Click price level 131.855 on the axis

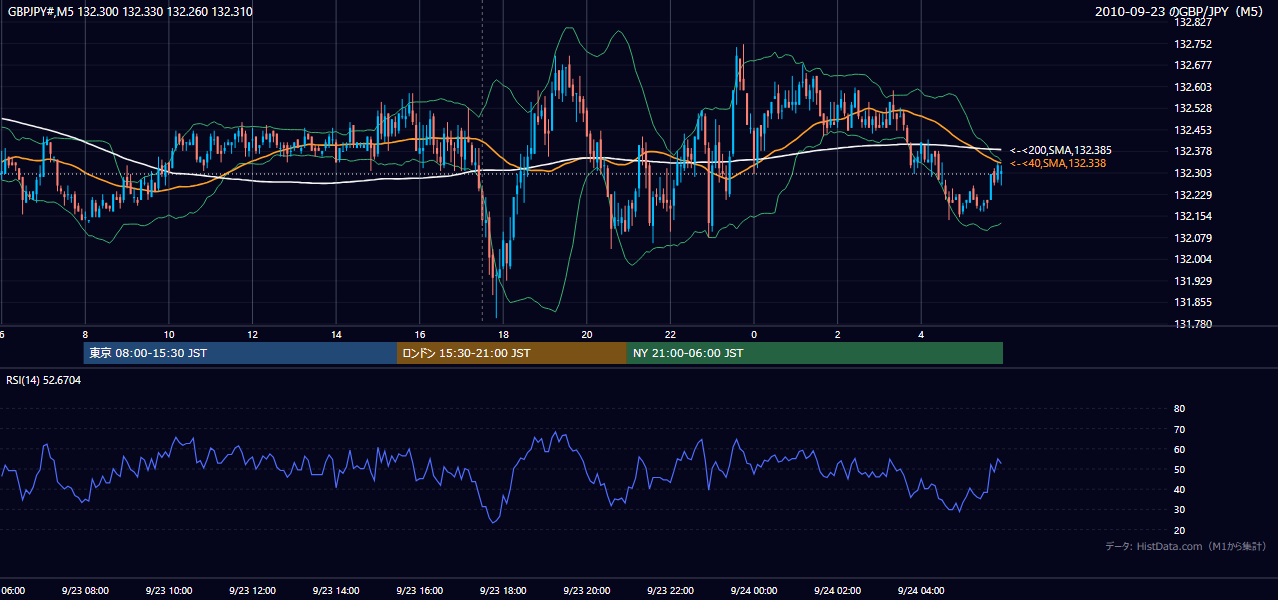pos(1192,302)
